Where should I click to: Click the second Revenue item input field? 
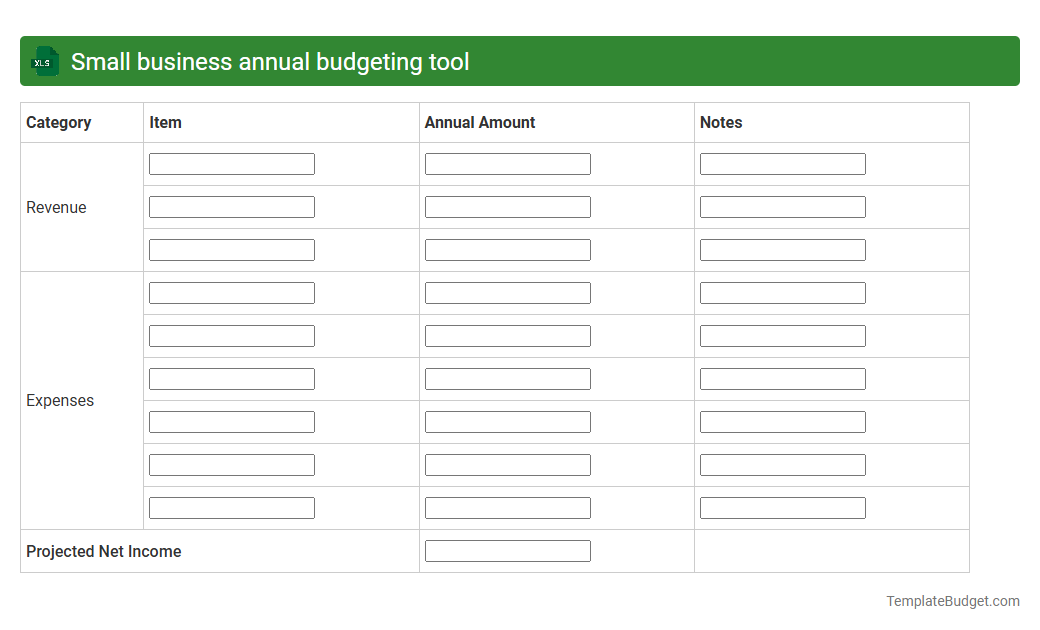[x=231, y=206]
